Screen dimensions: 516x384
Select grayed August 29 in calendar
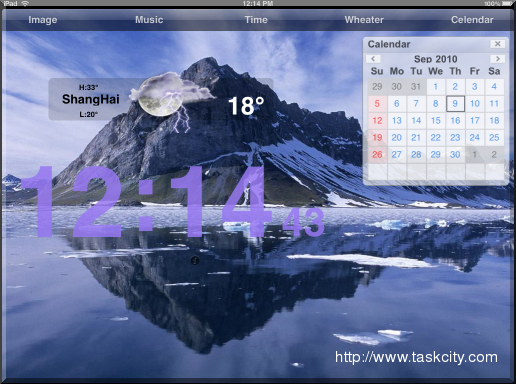tap(377, 87)
